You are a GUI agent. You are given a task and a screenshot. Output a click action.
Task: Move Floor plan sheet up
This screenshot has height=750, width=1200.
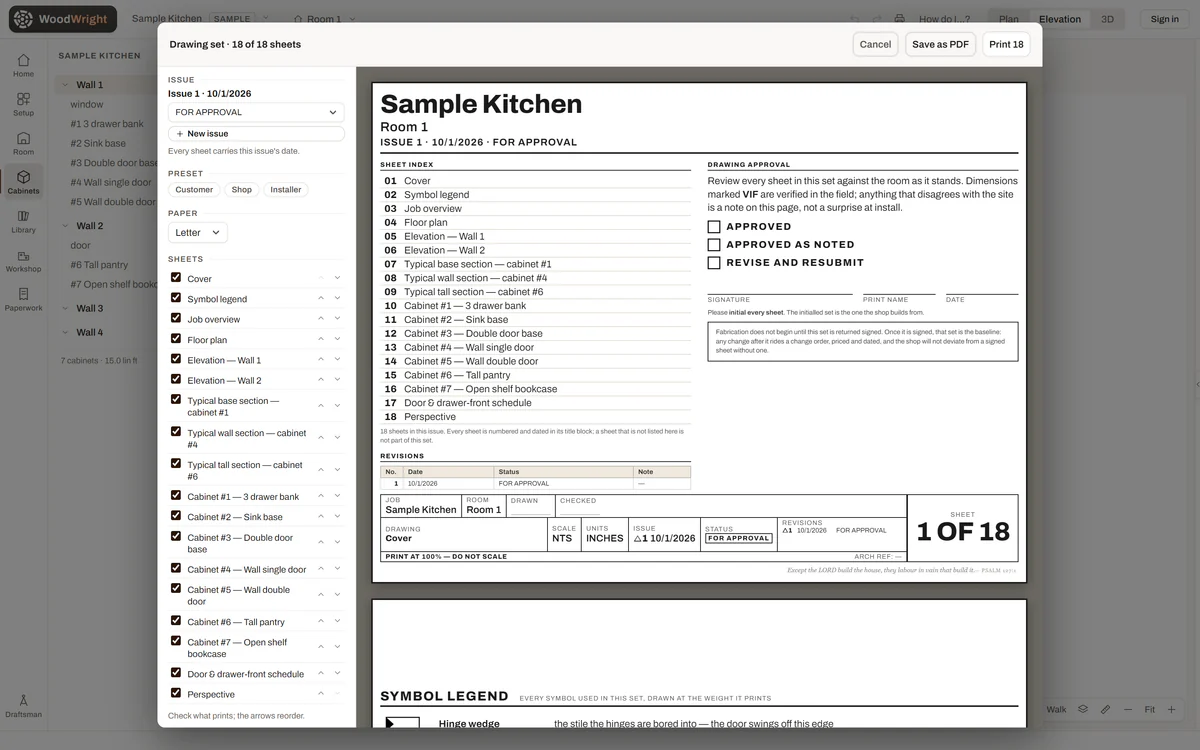tap(321, 339)
